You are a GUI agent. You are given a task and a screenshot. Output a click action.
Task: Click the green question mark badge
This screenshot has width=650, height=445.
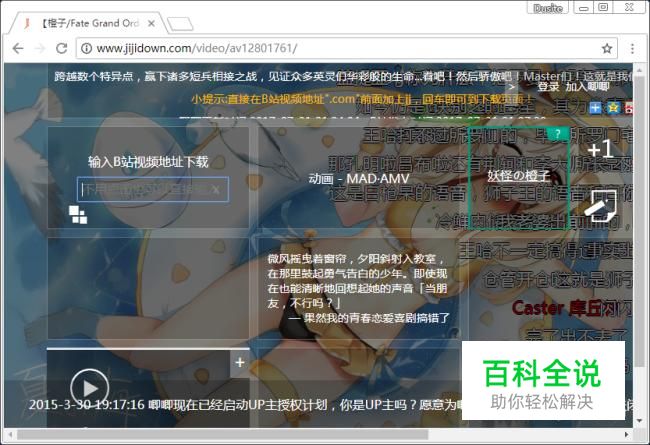point(558,134)
